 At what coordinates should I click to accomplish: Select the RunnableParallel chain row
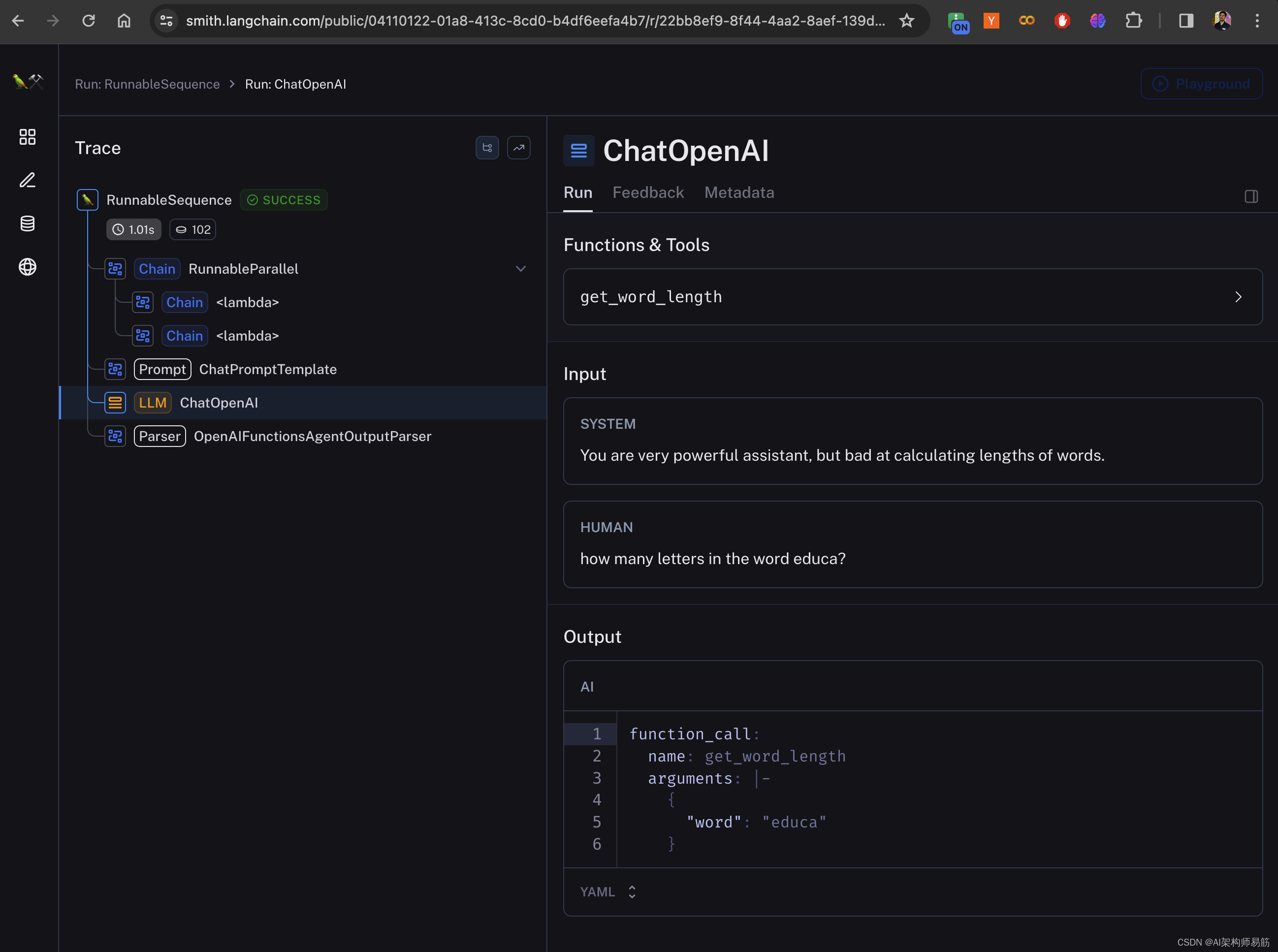tap(302, 269)
